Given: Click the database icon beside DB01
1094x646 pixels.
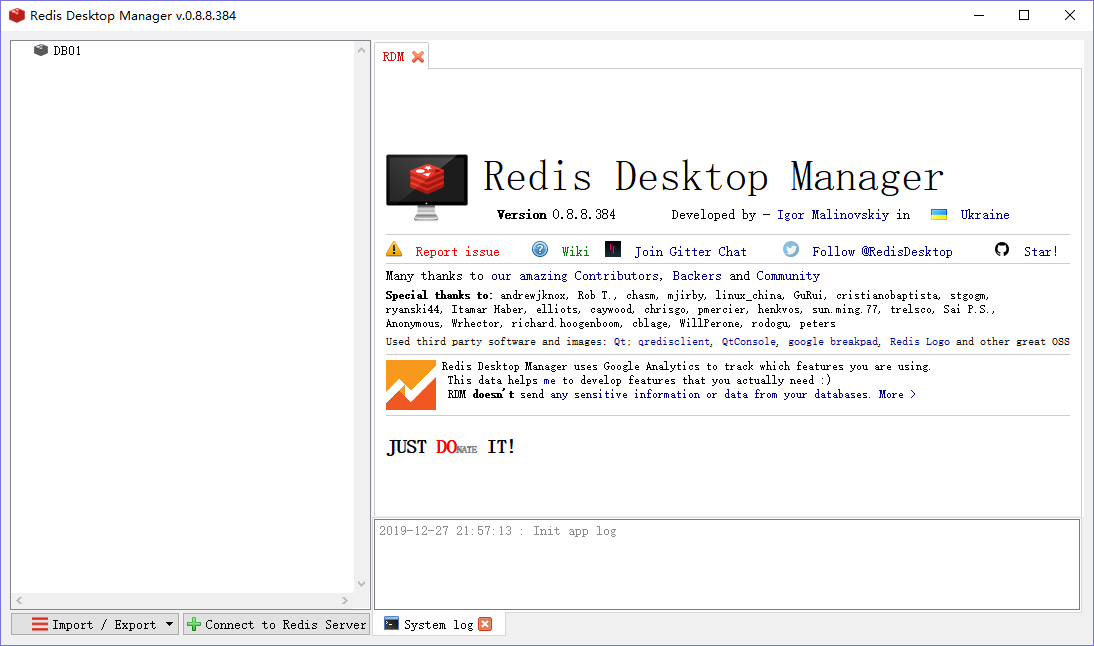Looking at the screenshot, I should point(41,49).
